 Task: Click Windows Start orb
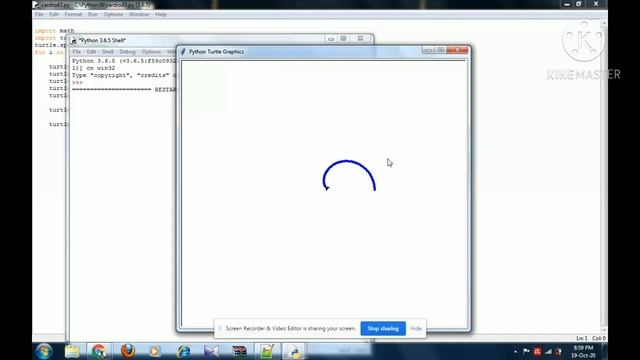coord(44,351)
